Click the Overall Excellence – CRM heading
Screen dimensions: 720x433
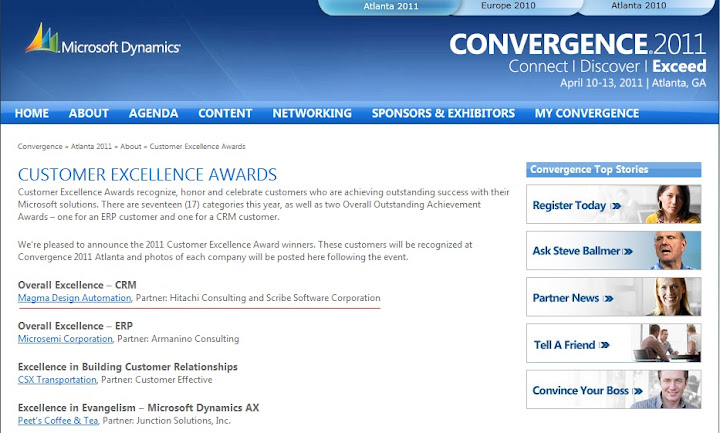tap(77, 285)
